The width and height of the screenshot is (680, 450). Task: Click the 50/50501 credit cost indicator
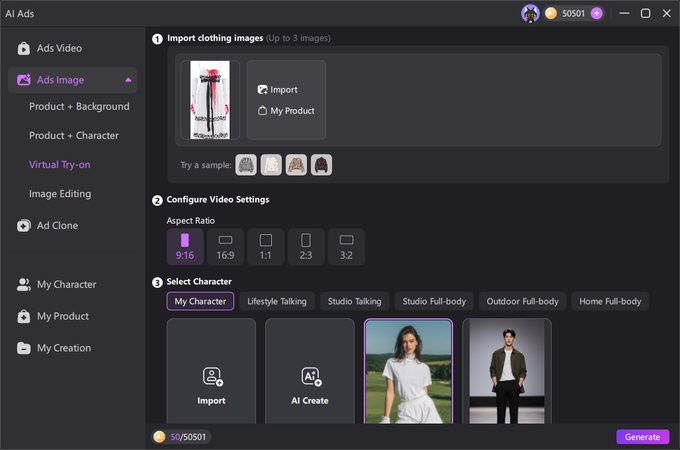181,437
